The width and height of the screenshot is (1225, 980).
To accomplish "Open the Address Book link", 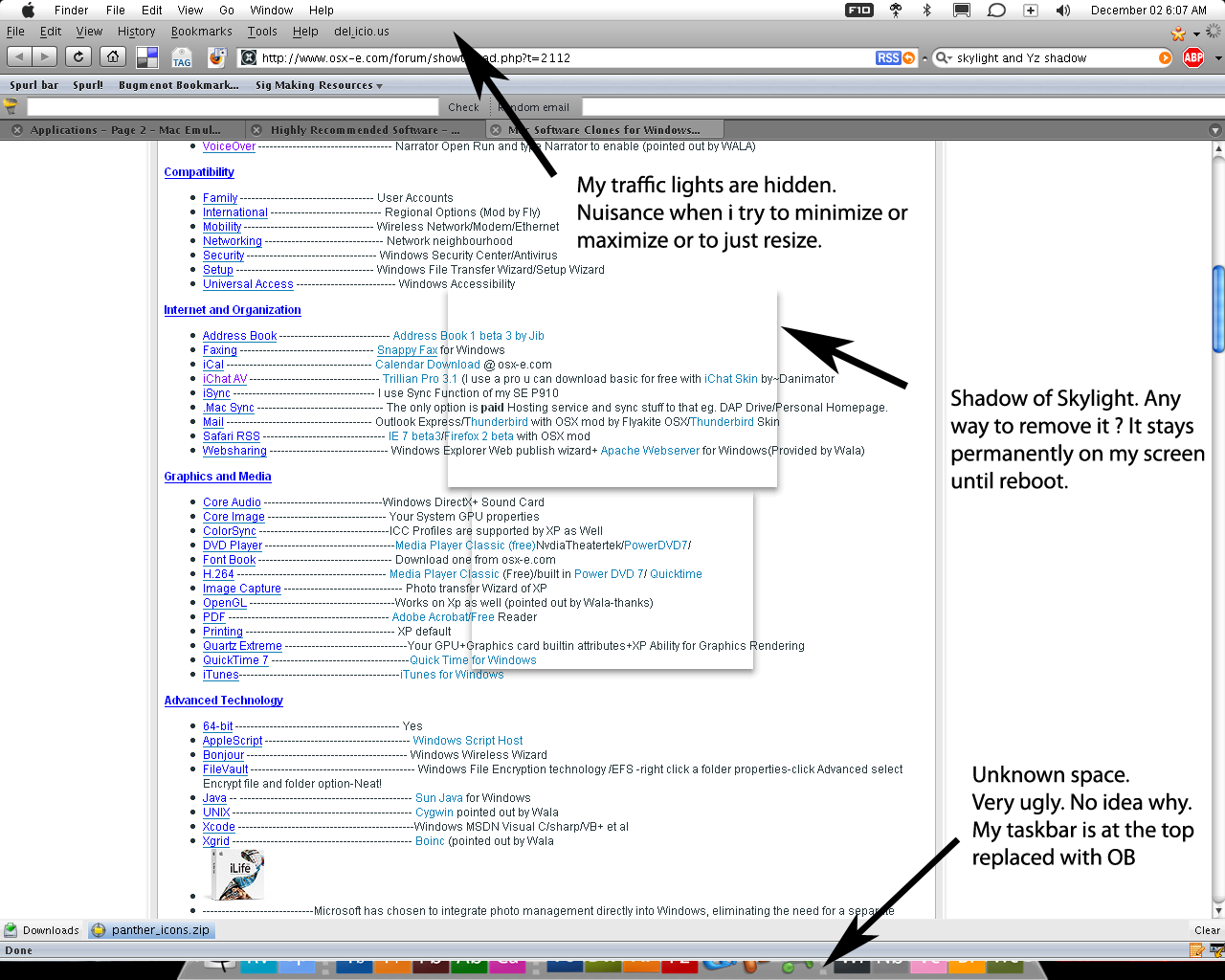I will click(239, 336).
